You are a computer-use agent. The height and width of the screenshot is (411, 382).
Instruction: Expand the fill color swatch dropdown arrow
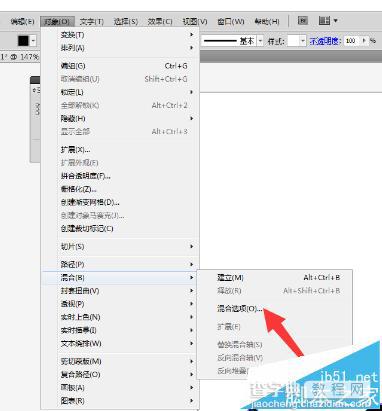(x=33, y=41)
